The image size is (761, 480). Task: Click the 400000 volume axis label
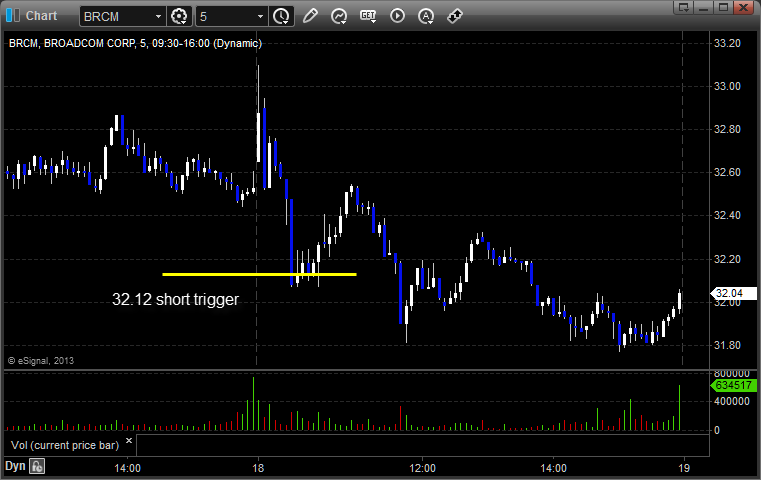point(731,401)
